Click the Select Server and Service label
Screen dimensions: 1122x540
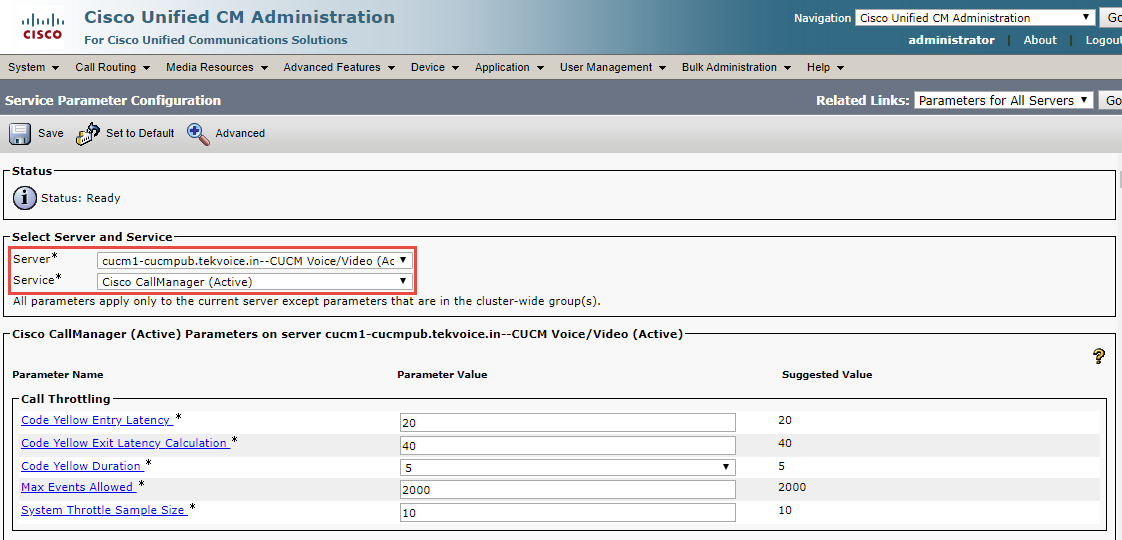[x=92, y=237]
